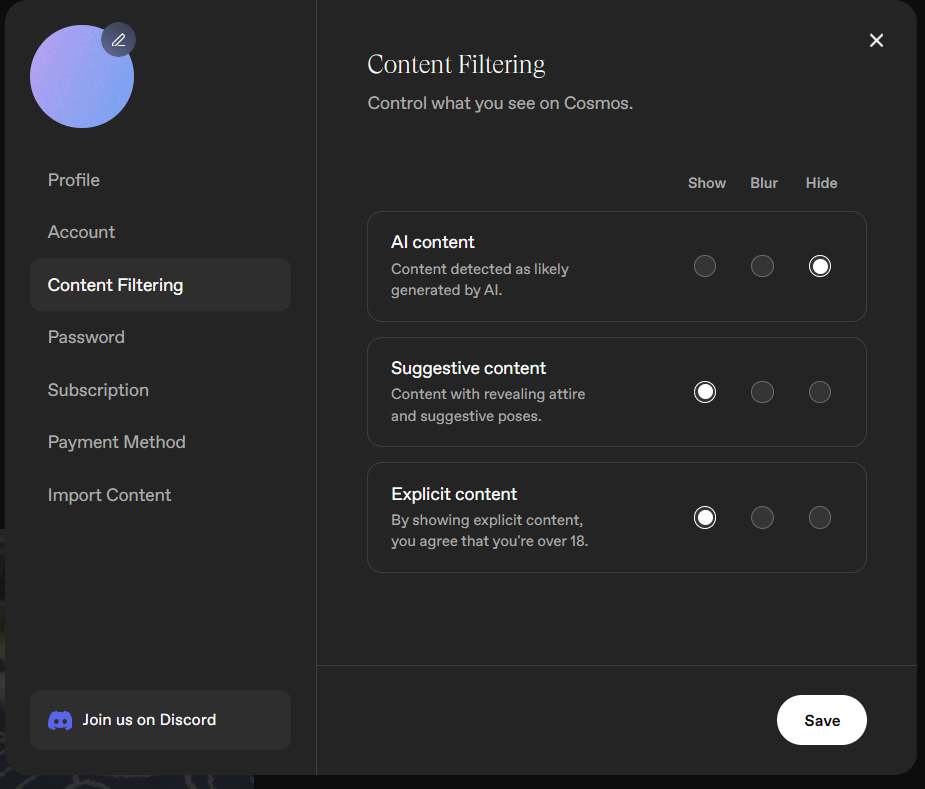The image size is (925, 789).
Task: Set Suggestive content to Blur
Action: point(762,392)
